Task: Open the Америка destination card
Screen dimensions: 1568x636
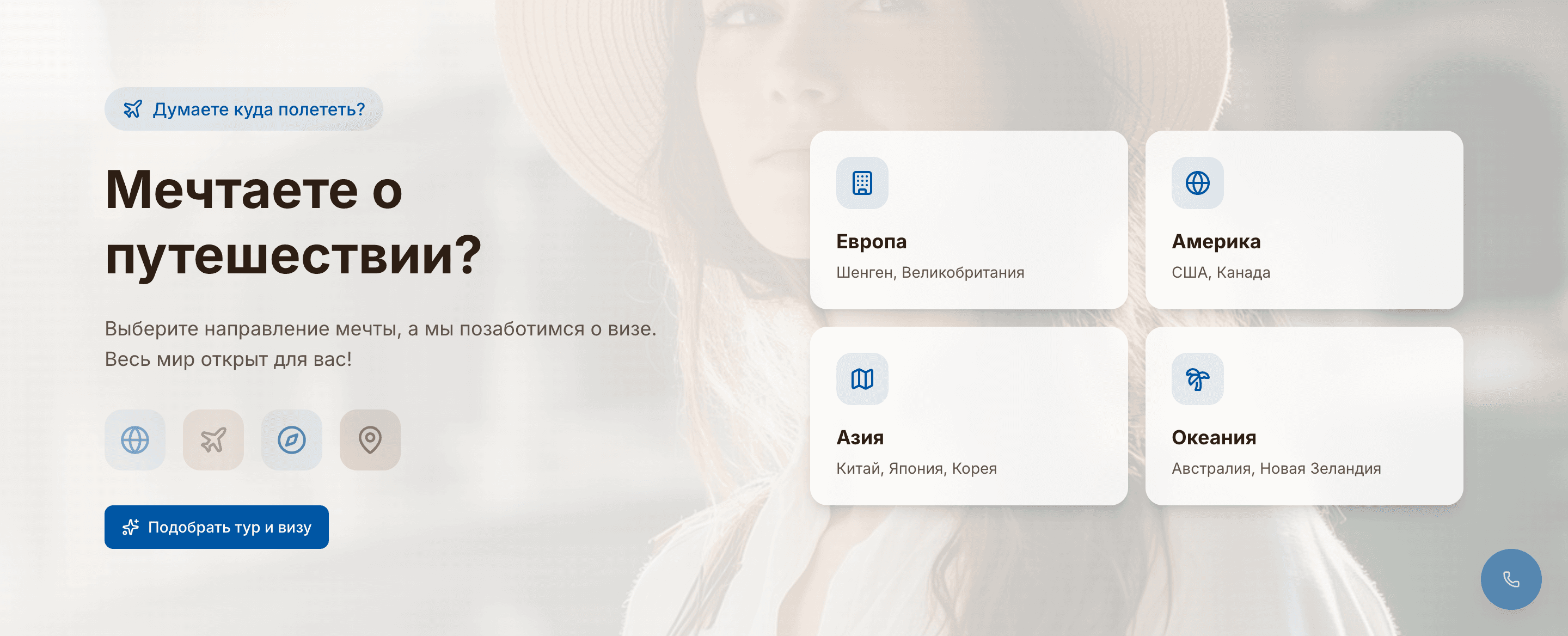Action: tap(1304, 219)
